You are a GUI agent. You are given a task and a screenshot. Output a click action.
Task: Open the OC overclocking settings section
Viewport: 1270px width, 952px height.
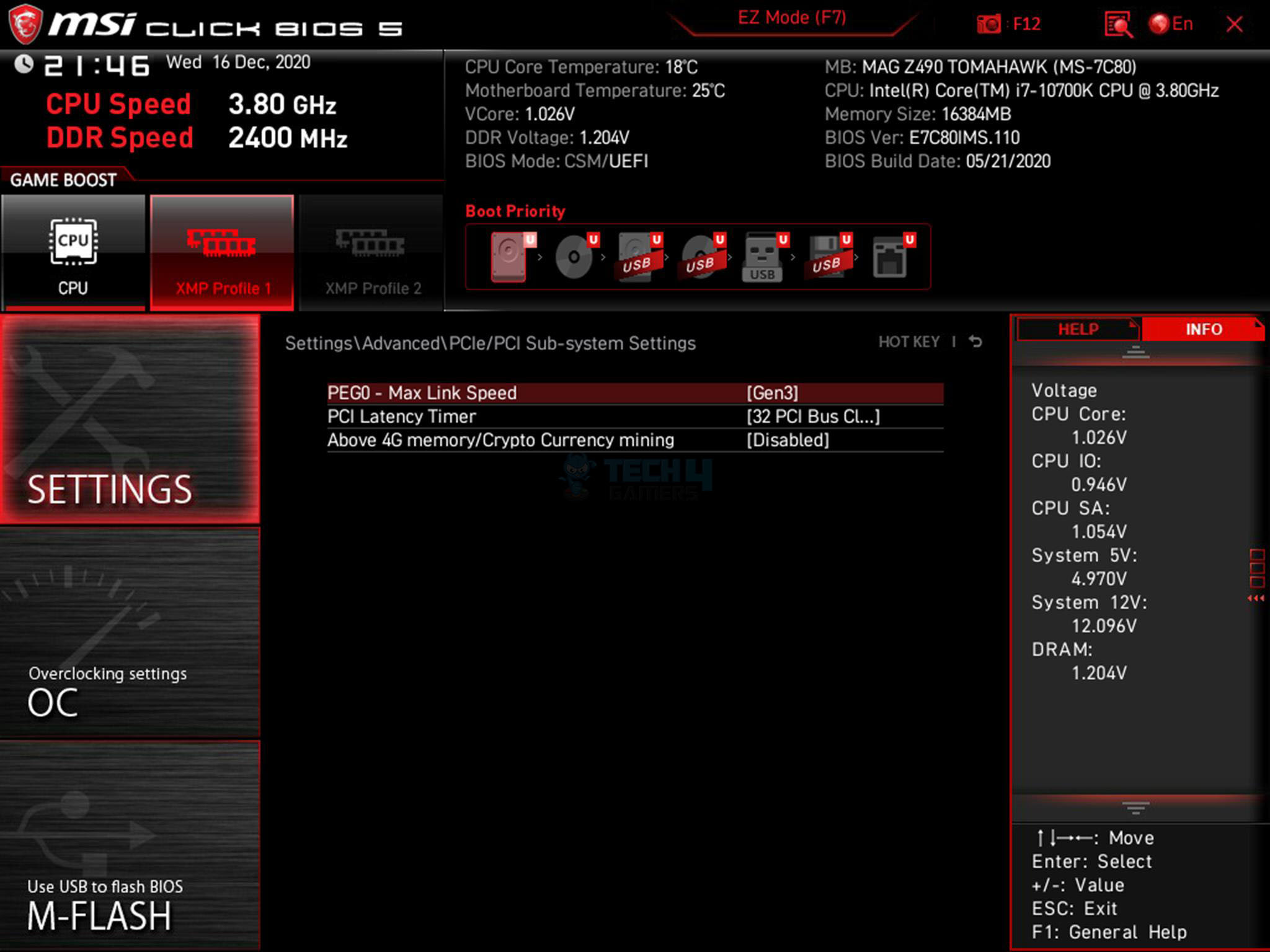(130, 632)
